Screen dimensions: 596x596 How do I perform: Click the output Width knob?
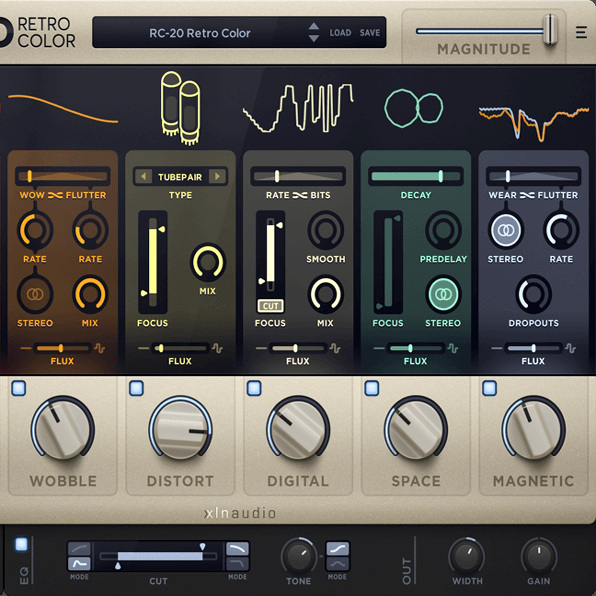click(x=466, y=556)
